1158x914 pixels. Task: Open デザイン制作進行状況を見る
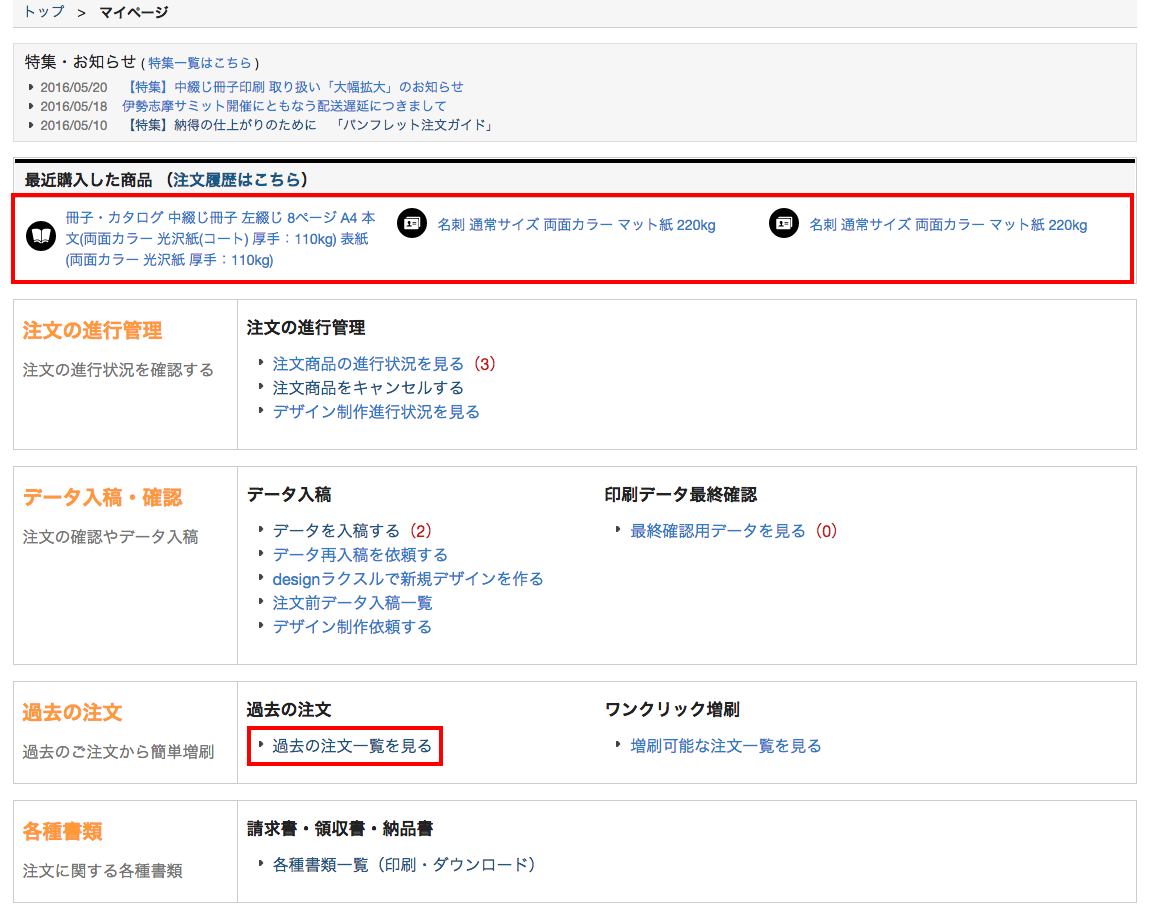pos(376,412)
